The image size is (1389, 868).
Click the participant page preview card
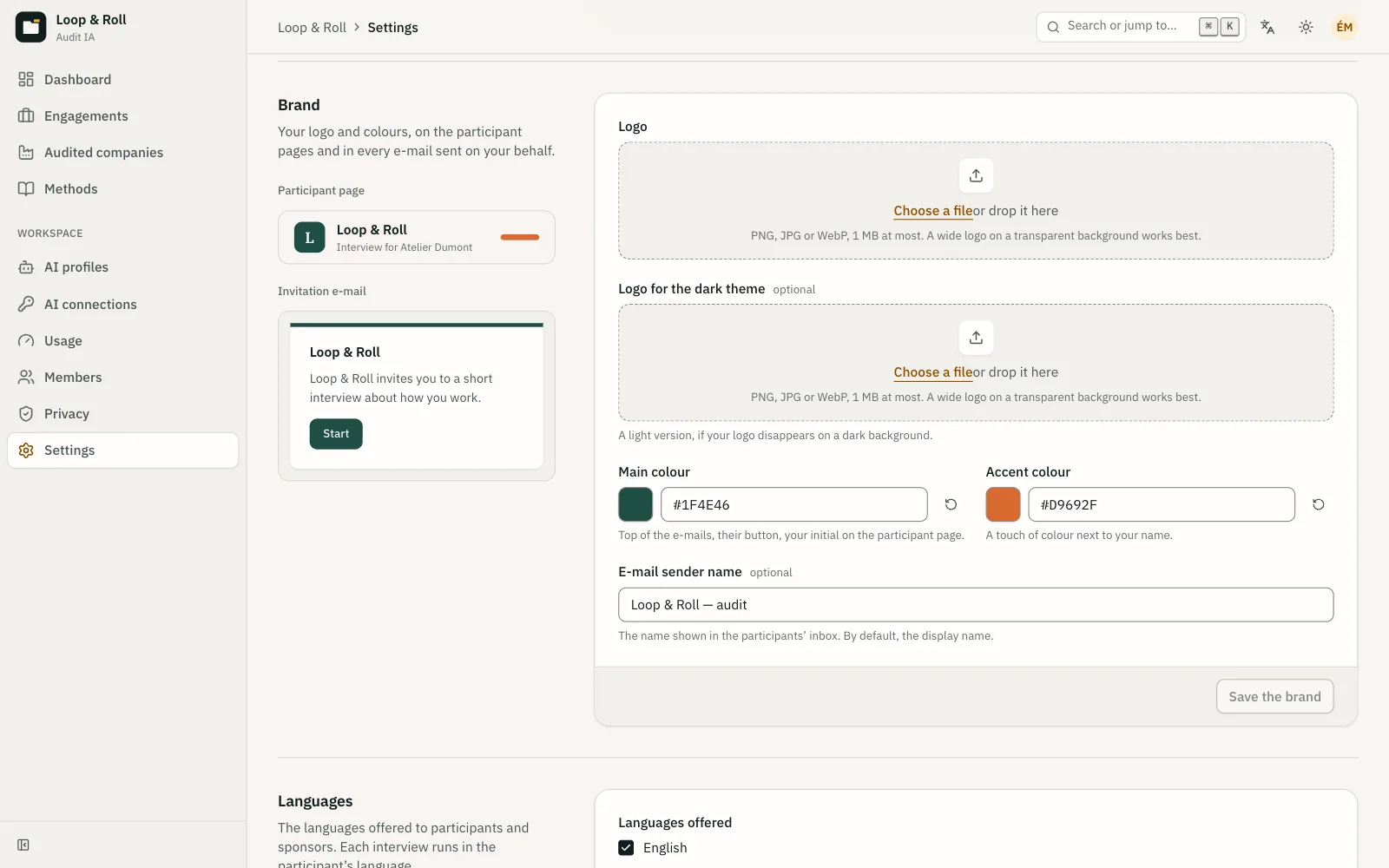pos(417,237)
